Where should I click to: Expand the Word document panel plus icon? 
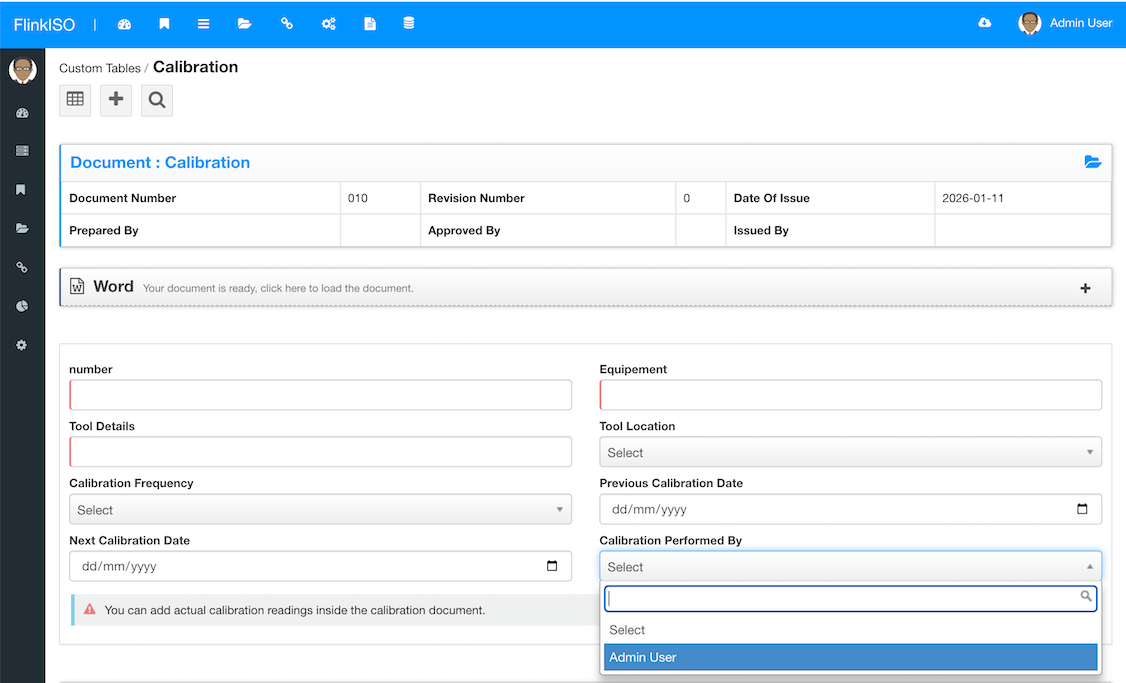point(1086,288)
